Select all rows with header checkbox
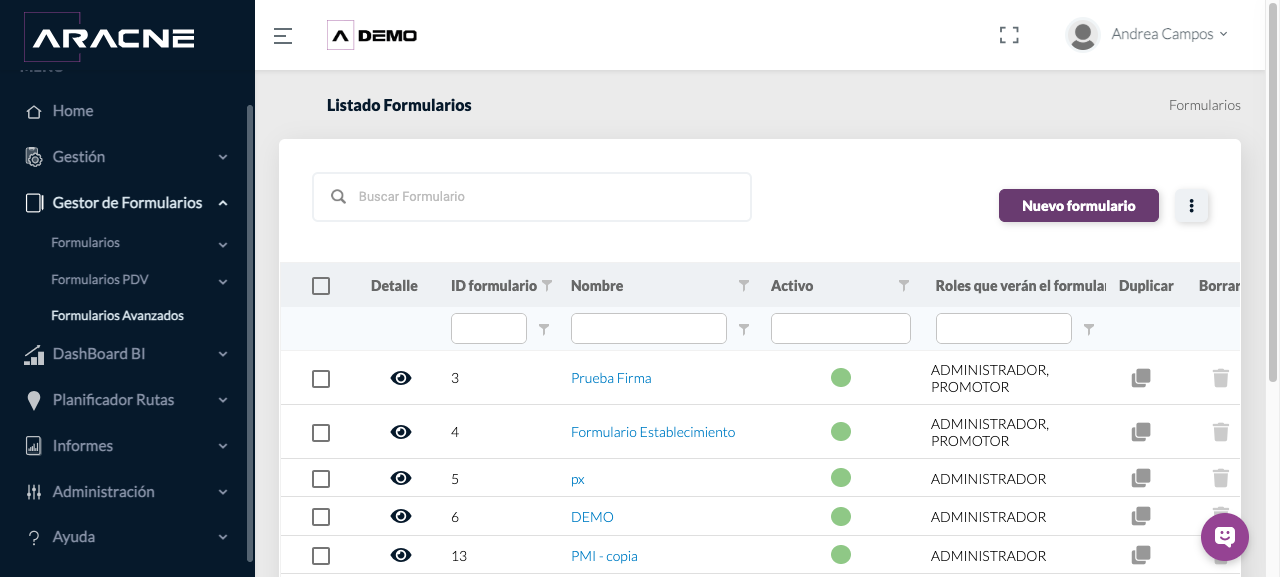Image resolution: width=1280 pixels, height=577 pixels. pyautogui.click(x=321, y=286)
